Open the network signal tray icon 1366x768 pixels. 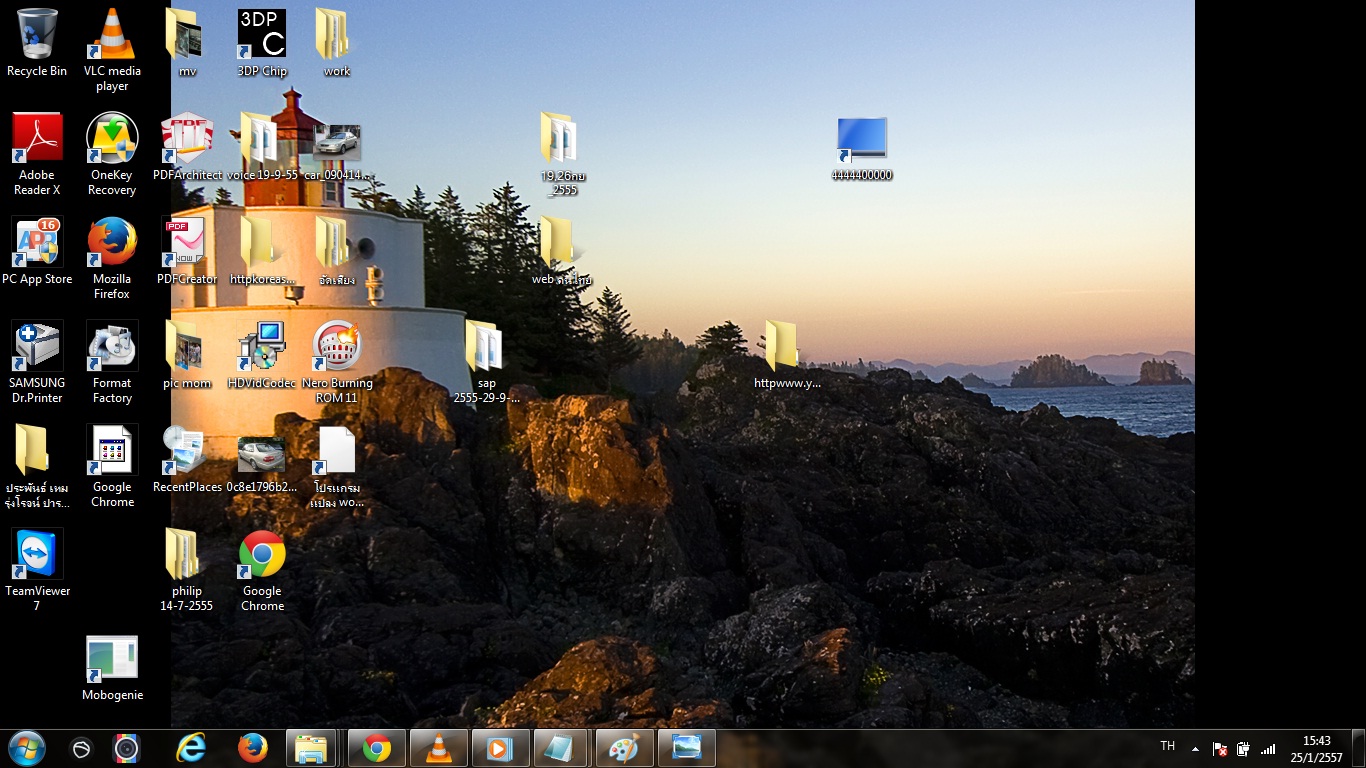pyautogui.click(x=1268, y=749)
